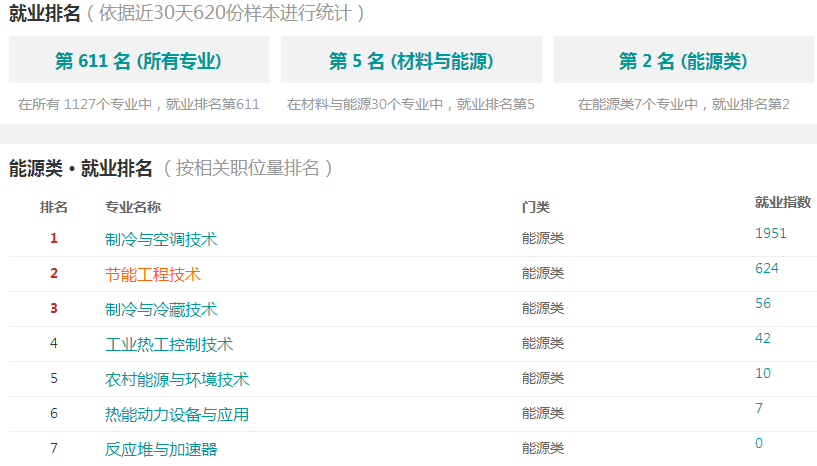Open the 制冷与冷藏技术 major link
Viewport: 817px width, 466px height.
click(x=161, y=309)
